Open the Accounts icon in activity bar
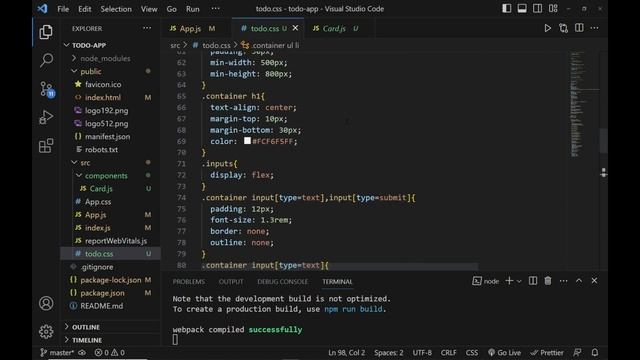This screenshot has width=640, height=360. [46, 303]
